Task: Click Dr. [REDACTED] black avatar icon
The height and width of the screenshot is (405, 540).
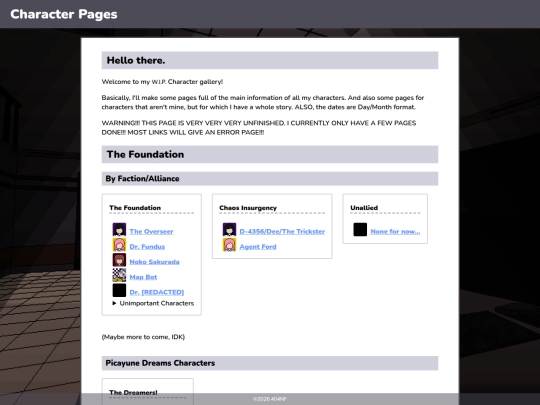Action: [119, 290]
